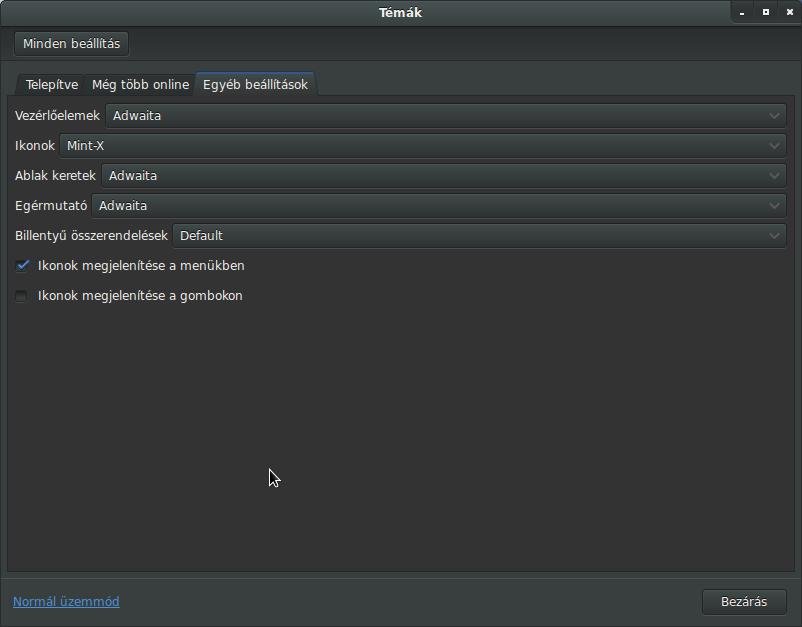The image size is (802, 627).
Task: Open the Ablak keretek theme dropdown
Action: tap(443, 176)
